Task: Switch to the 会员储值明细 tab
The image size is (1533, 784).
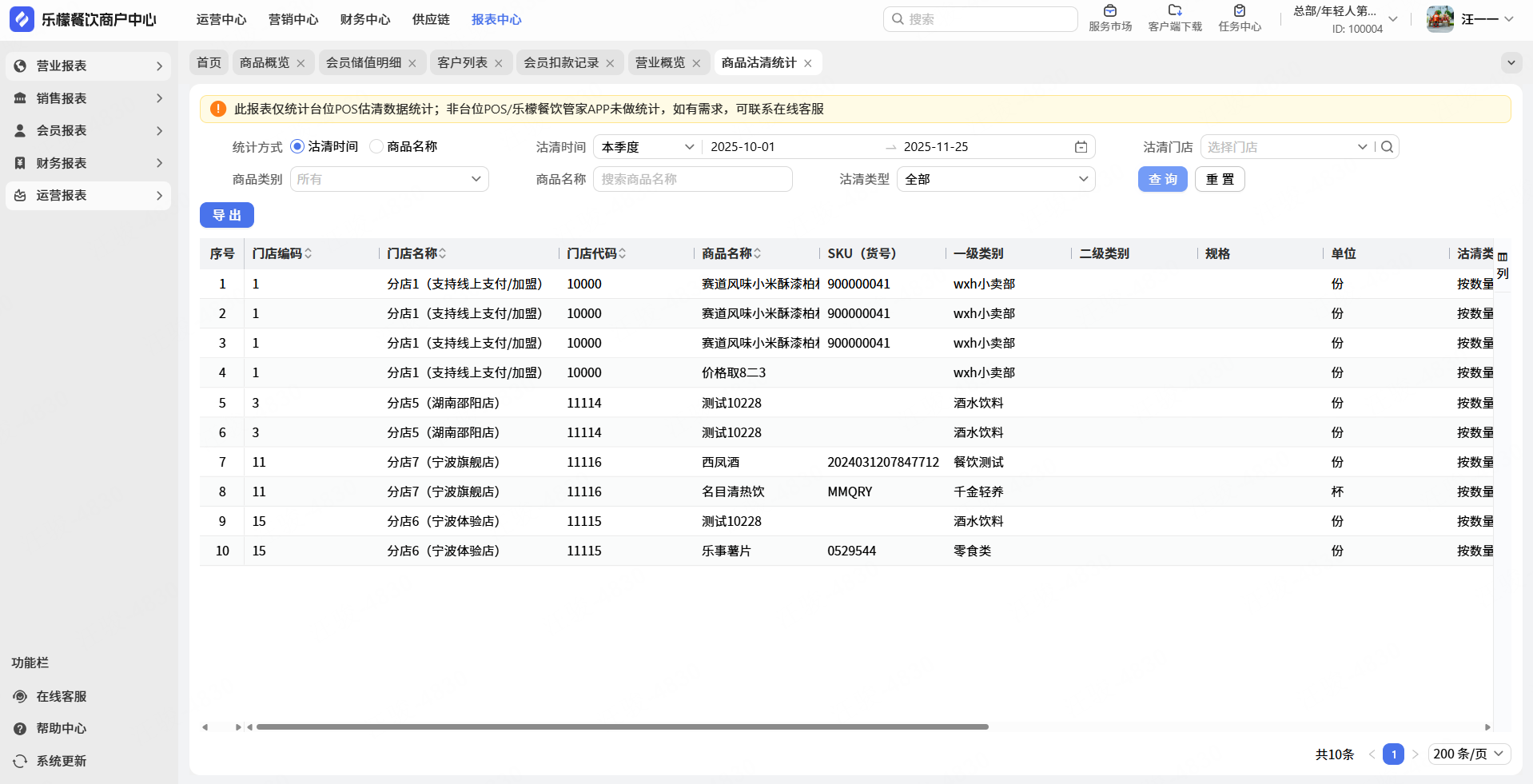Action: (364, 62)
